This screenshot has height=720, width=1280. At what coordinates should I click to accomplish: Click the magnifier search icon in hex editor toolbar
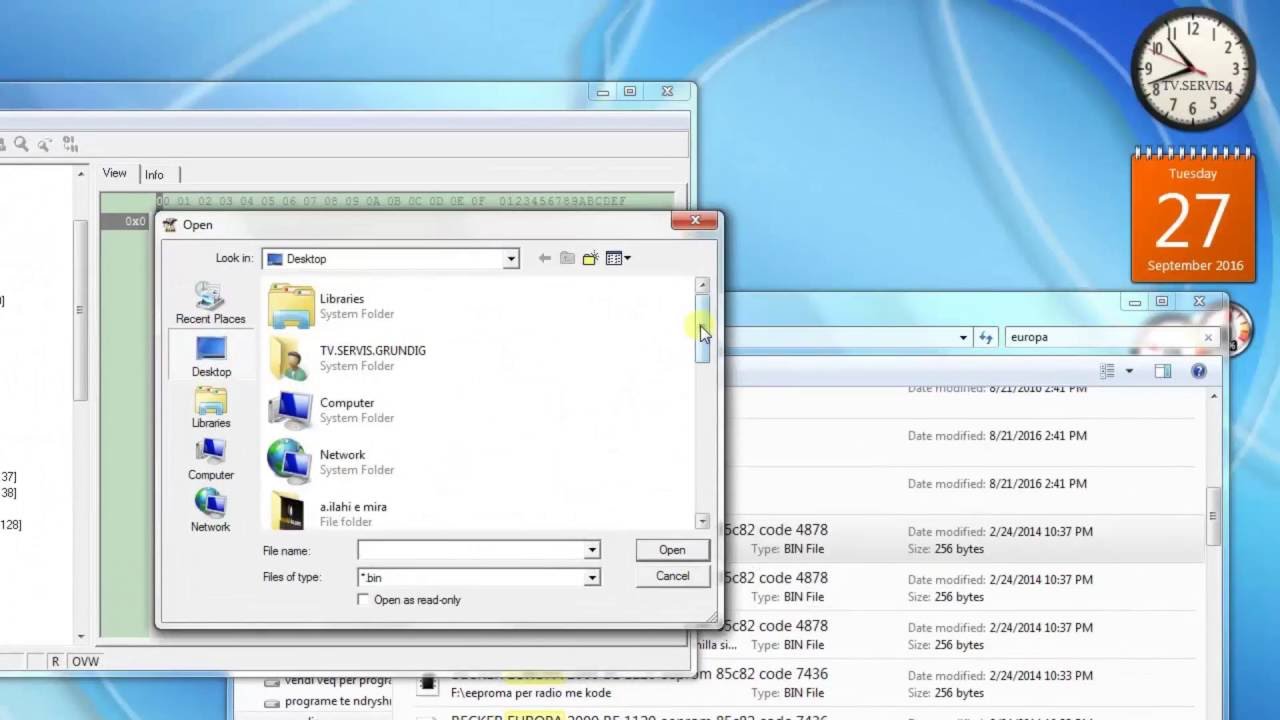[21, 144]
